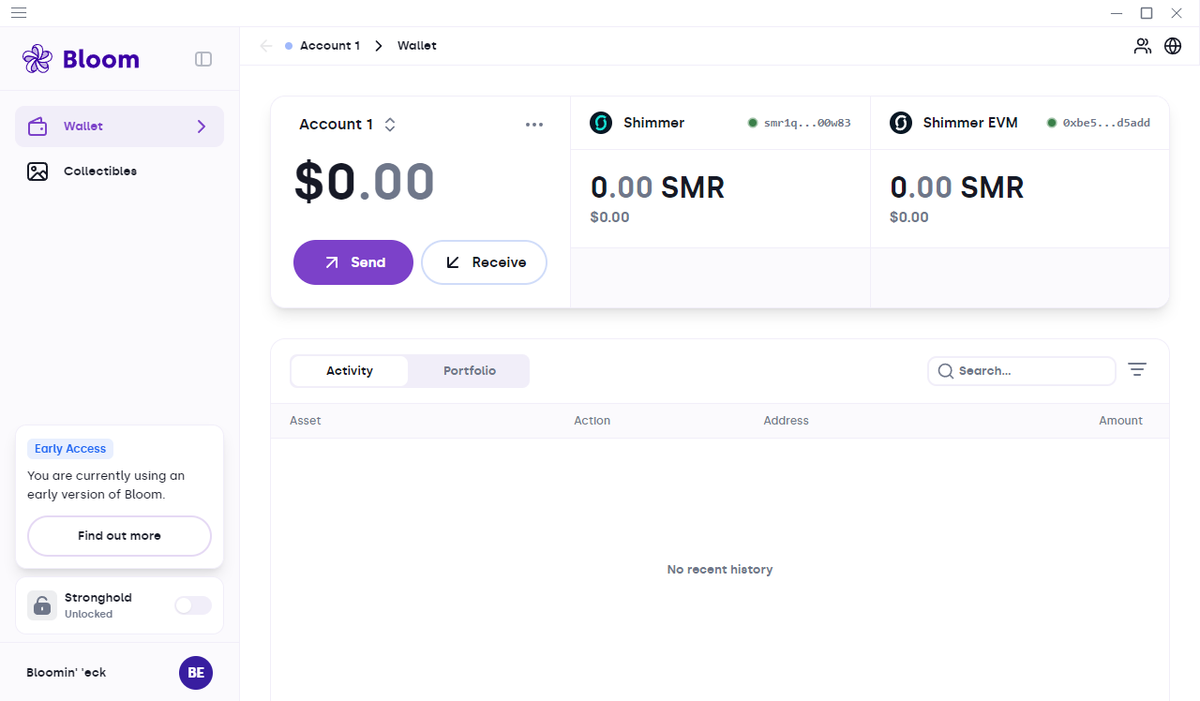The height and width of the screenshot is (701, 1200).
Task: Click the Bloomin' 'eck profile name
Action: tap(66, 673)
